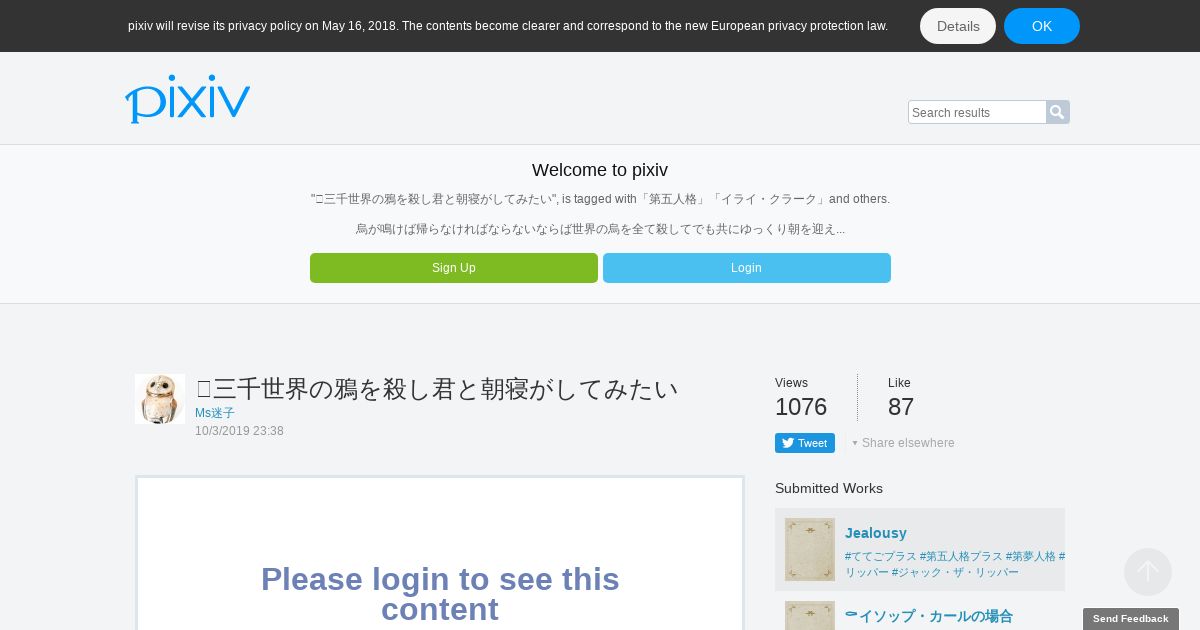The height and width of the screenshot is (630, 1200).
Task: Open the イソップ・カールの場合 title link
Action: tap(929, 616)
